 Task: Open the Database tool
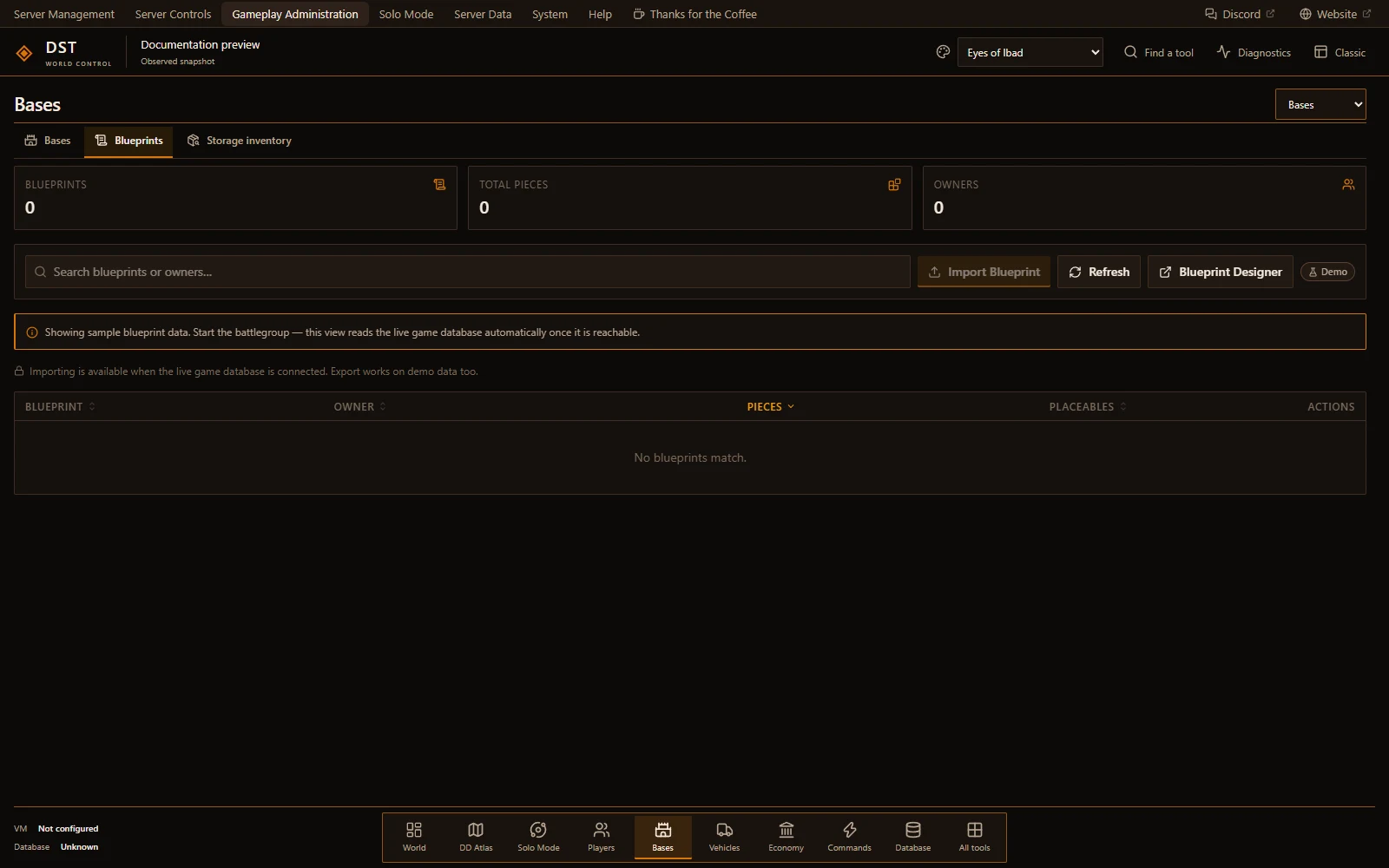pos(912,837)
